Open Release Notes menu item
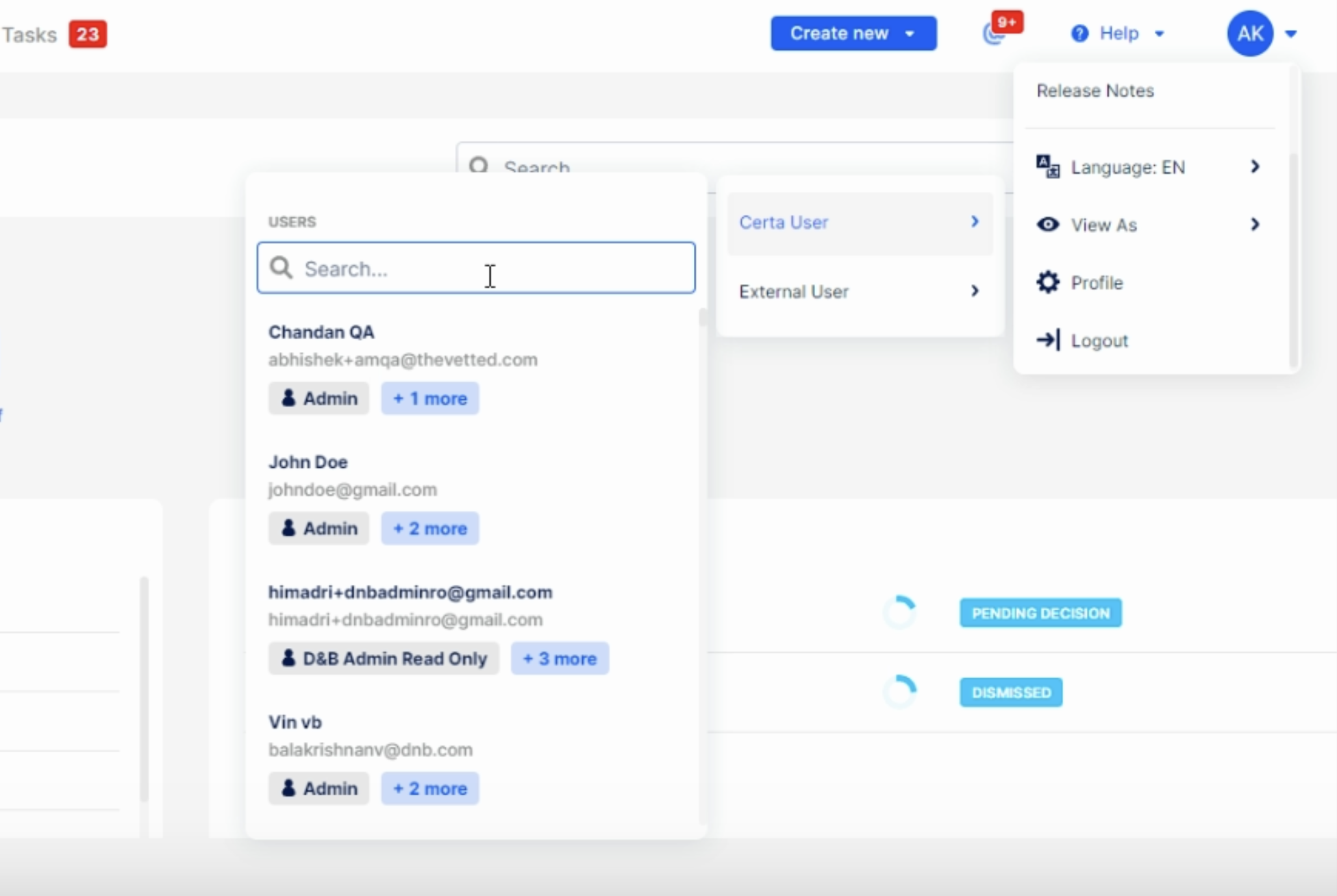 (x=1095, y=91)
